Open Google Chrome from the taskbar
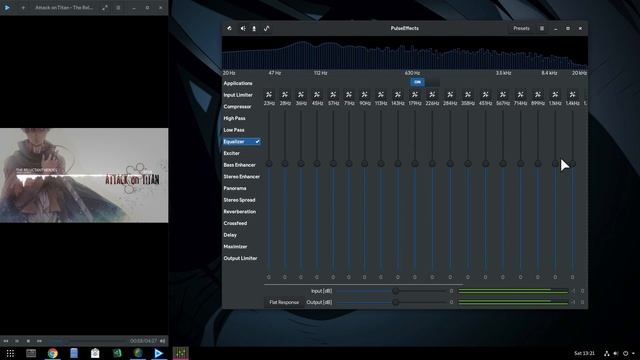This screenshot has width=640, height=360. click(52, 353)
